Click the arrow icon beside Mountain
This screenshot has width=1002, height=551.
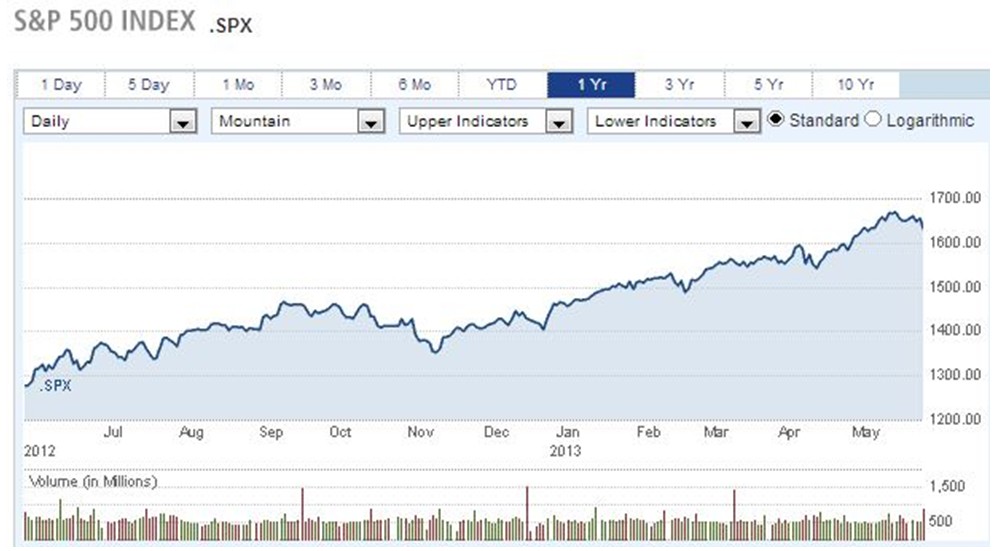click(370, 123)
